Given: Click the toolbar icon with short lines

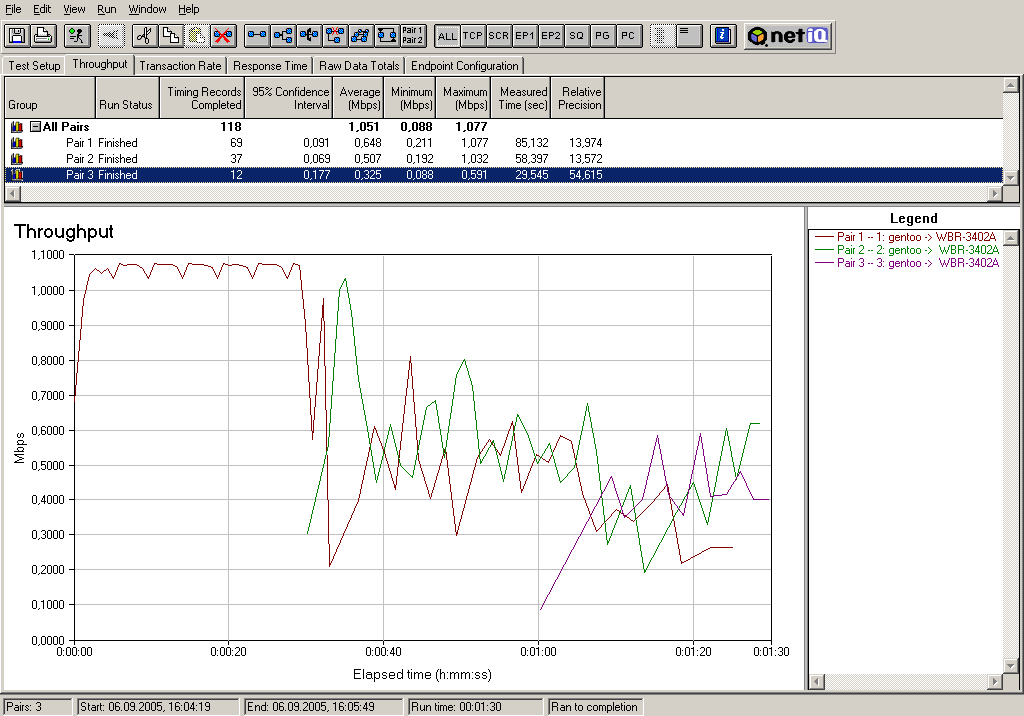Looking at the screenshot, I should (x=688, y=35).
